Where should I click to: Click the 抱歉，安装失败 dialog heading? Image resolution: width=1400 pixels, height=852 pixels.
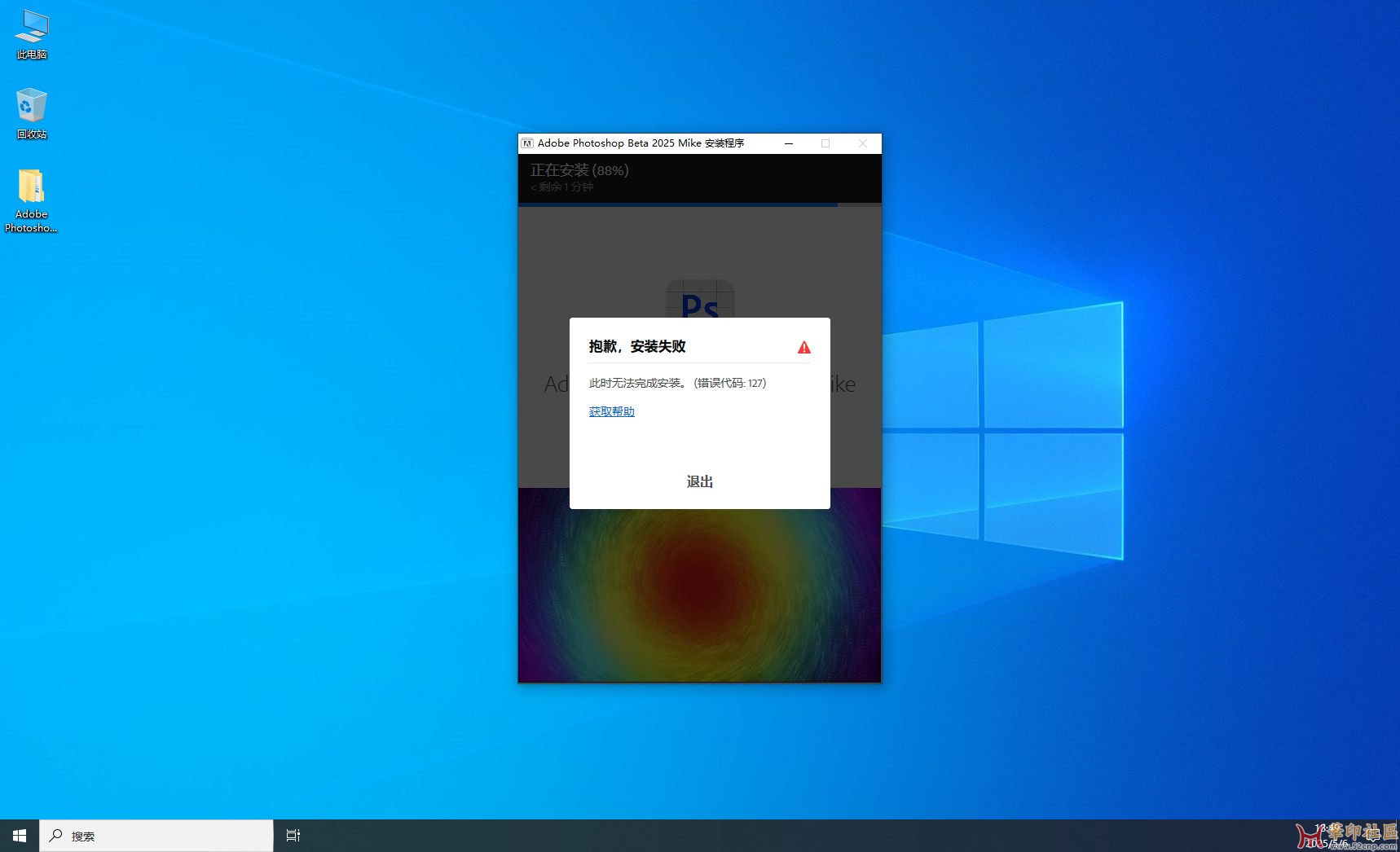coord(637,346)
